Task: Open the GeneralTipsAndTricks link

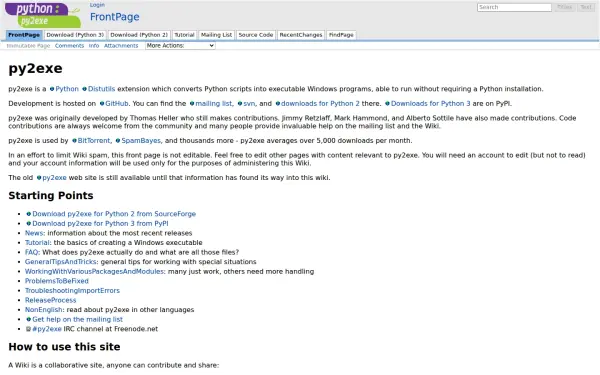Action: point(60,262)
